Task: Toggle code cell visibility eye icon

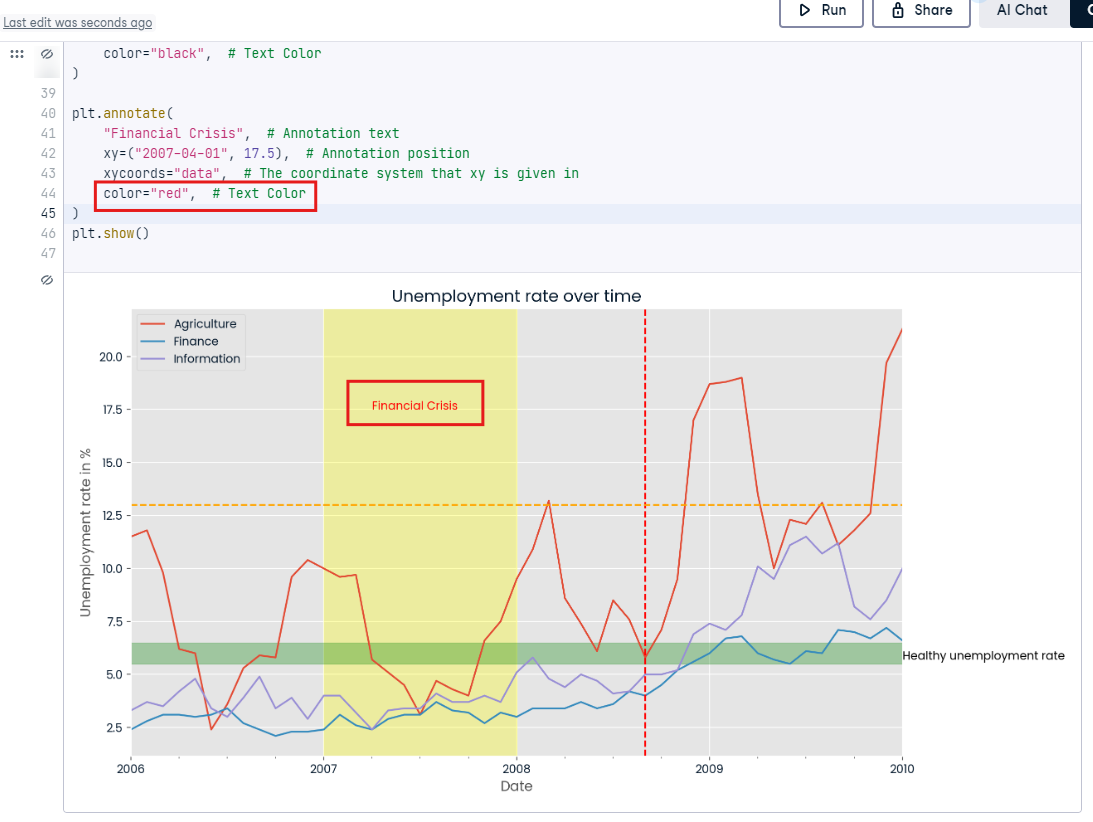Action: [x=47, y=54]
